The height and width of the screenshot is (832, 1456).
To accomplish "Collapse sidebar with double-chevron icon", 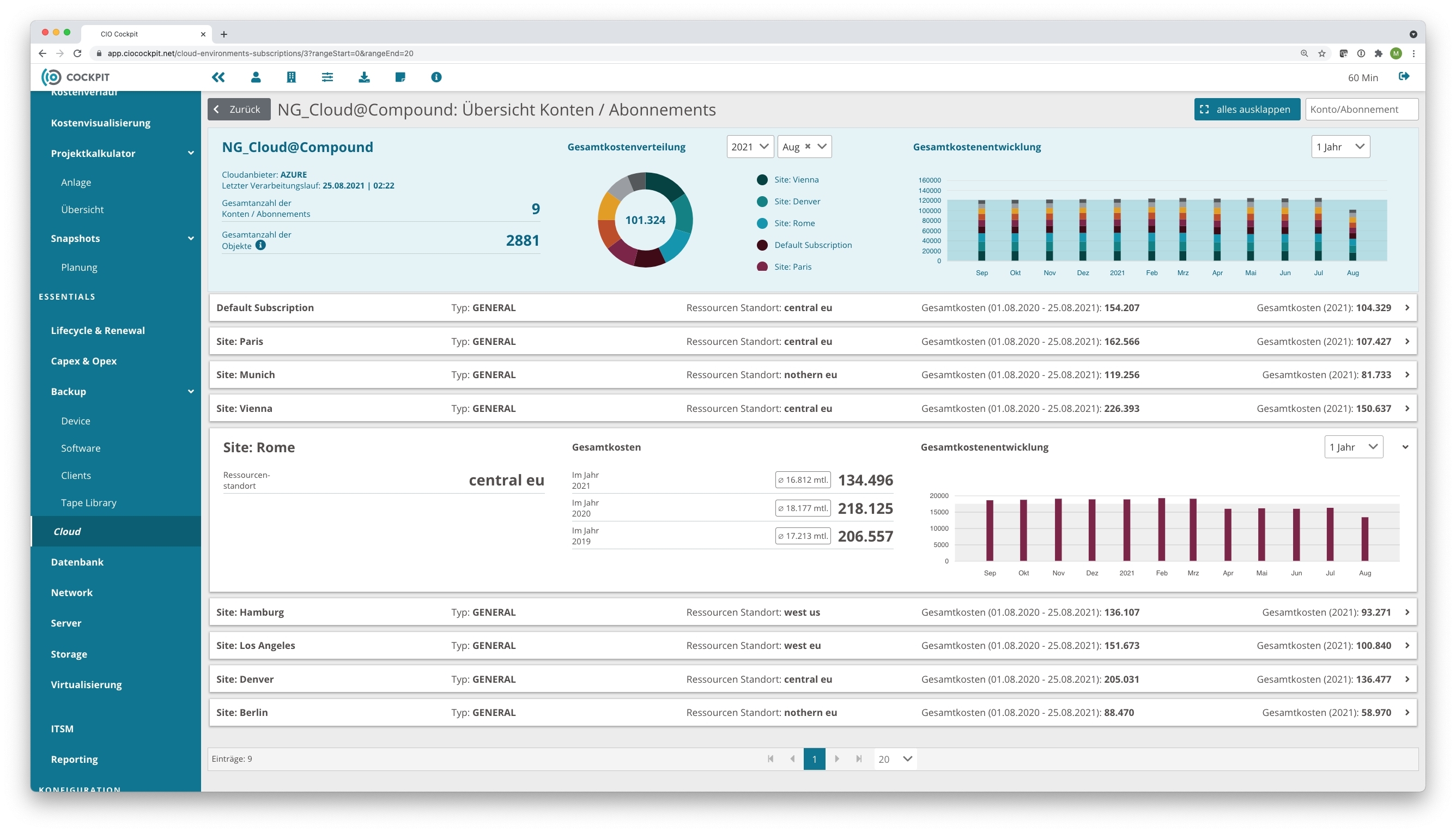I will pos(219,77).
